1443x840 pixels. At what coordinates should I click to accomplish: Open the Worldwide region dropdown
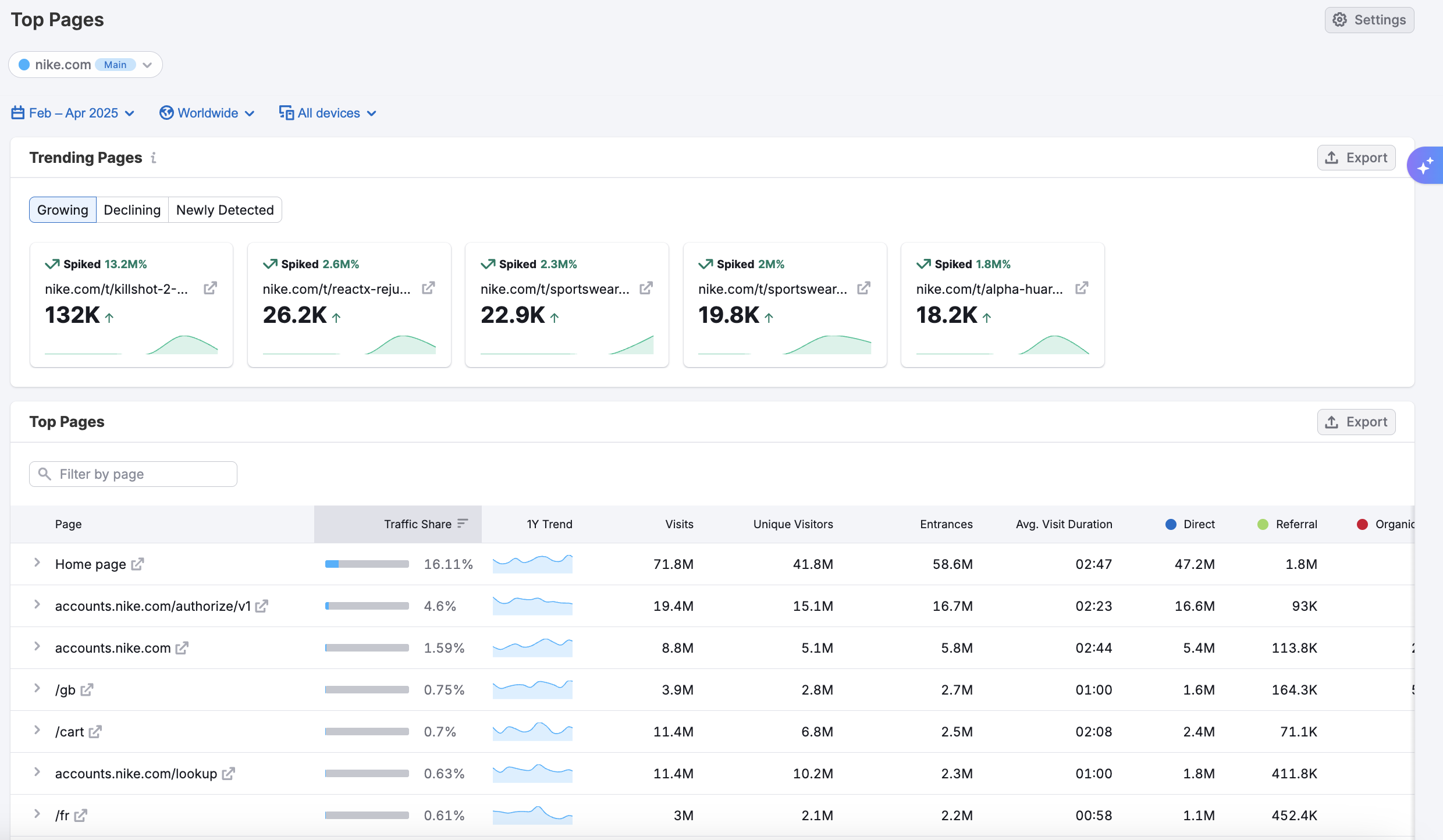(207, 113)
